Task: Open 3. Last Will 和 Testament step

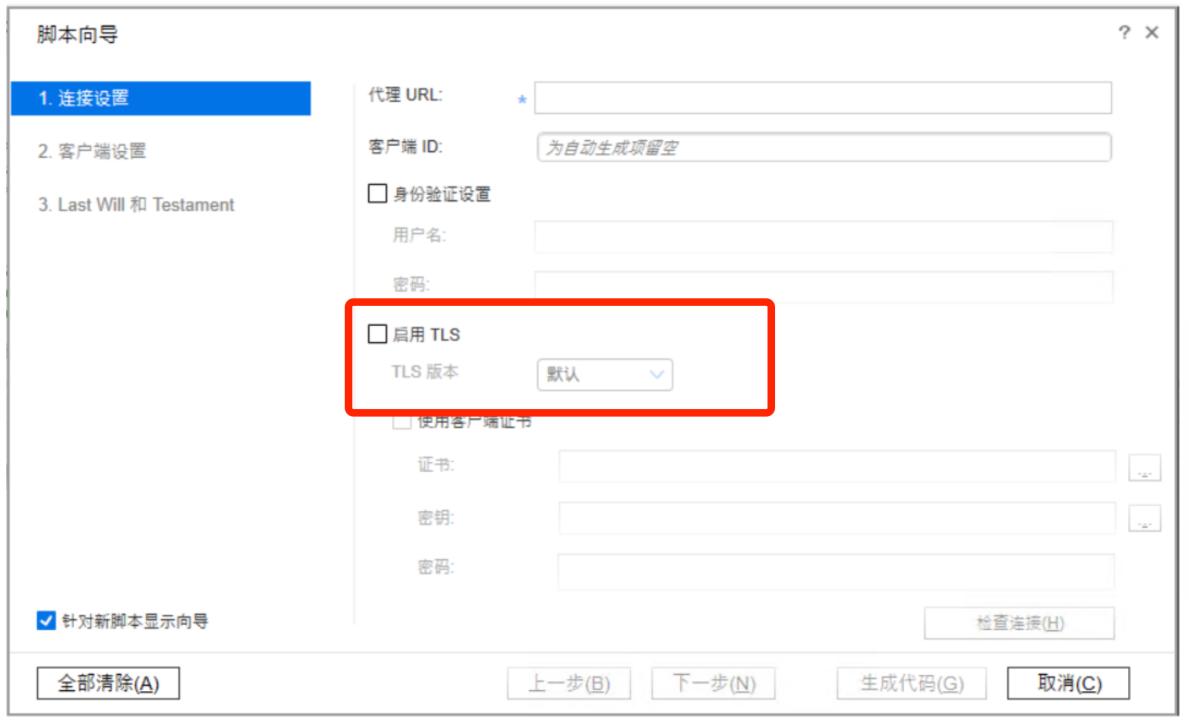Action: pos(136,205)
